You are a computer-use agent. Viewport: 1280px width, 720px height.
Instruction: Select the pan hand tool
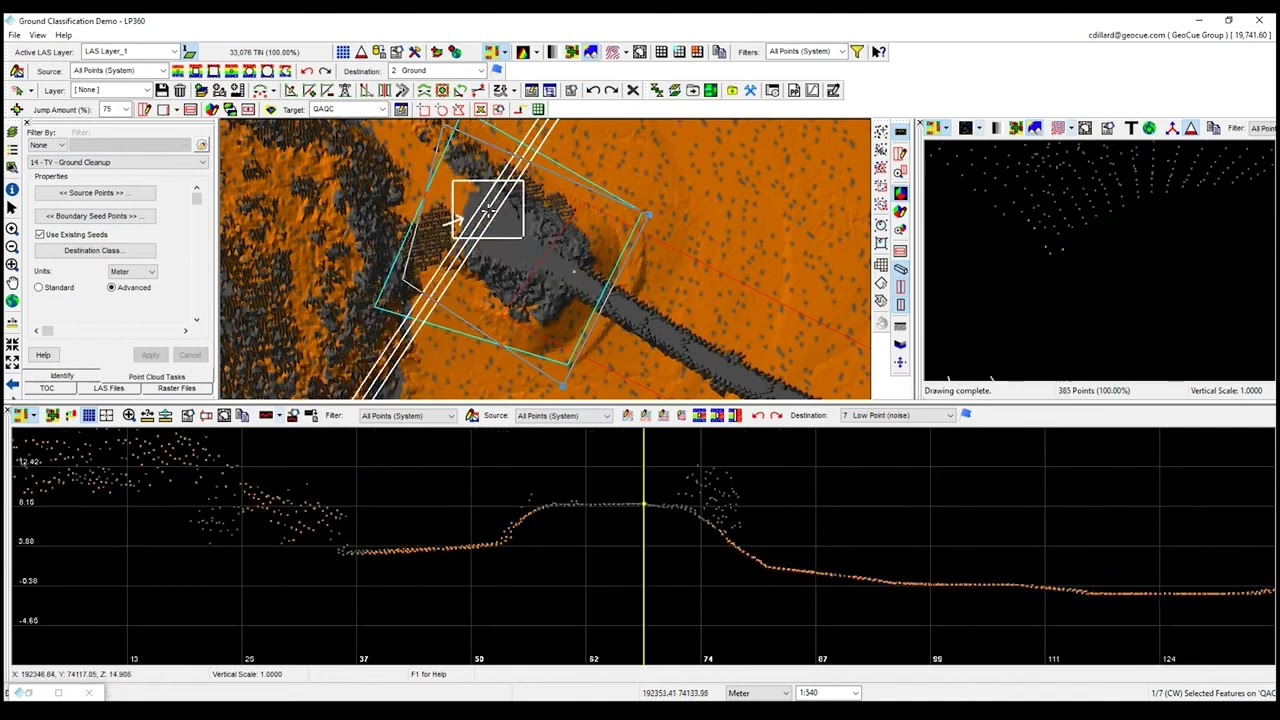click(12, 283)
